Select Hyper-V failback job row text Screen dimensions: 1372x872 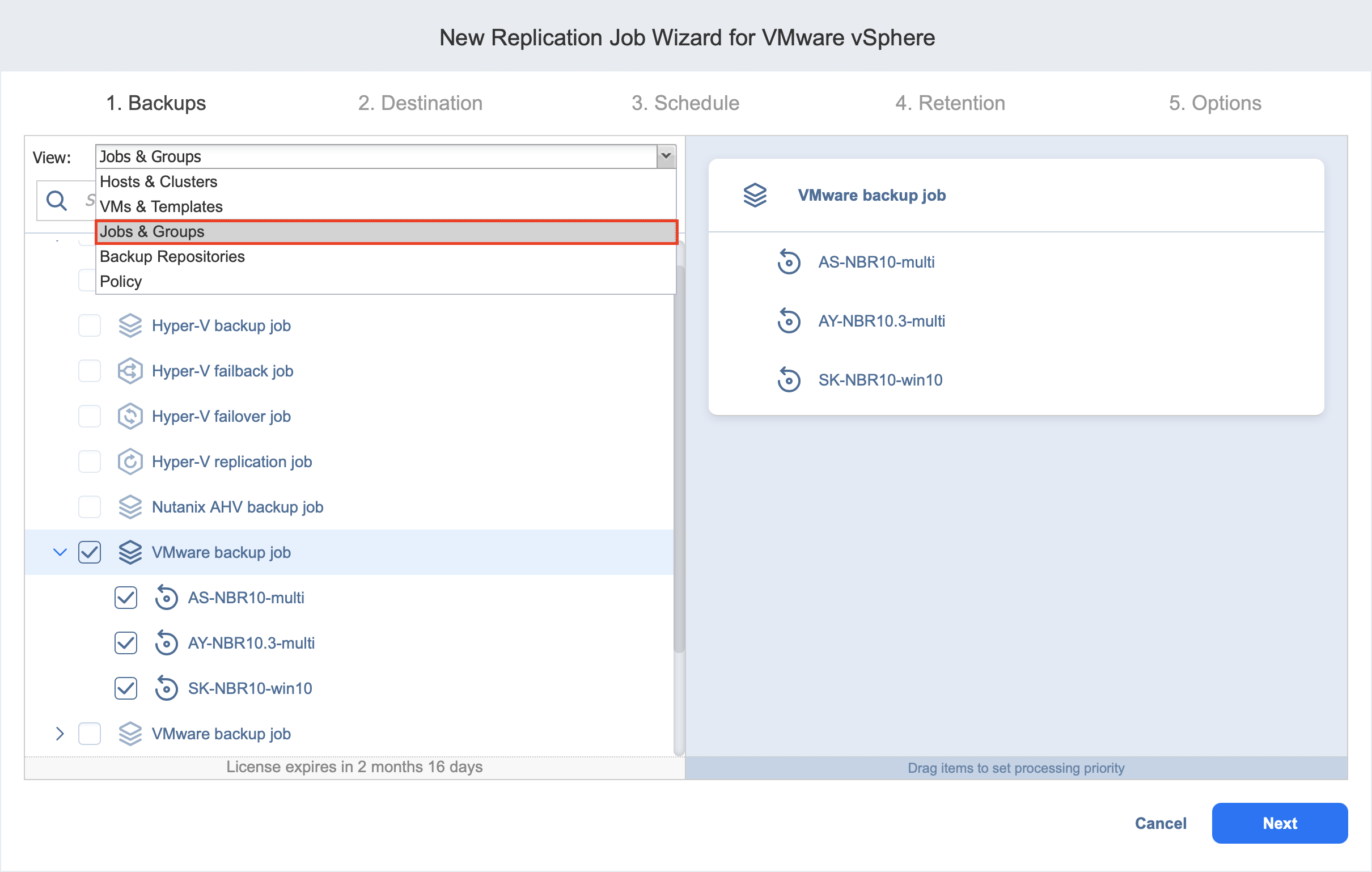click(x=222, y=371)
